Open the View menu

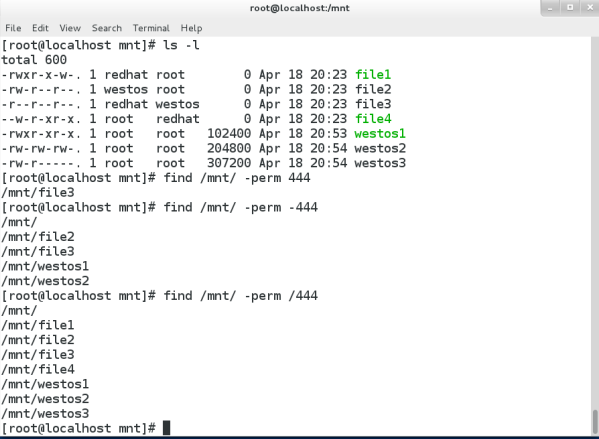pyautogui.click(x=70, y=28)
